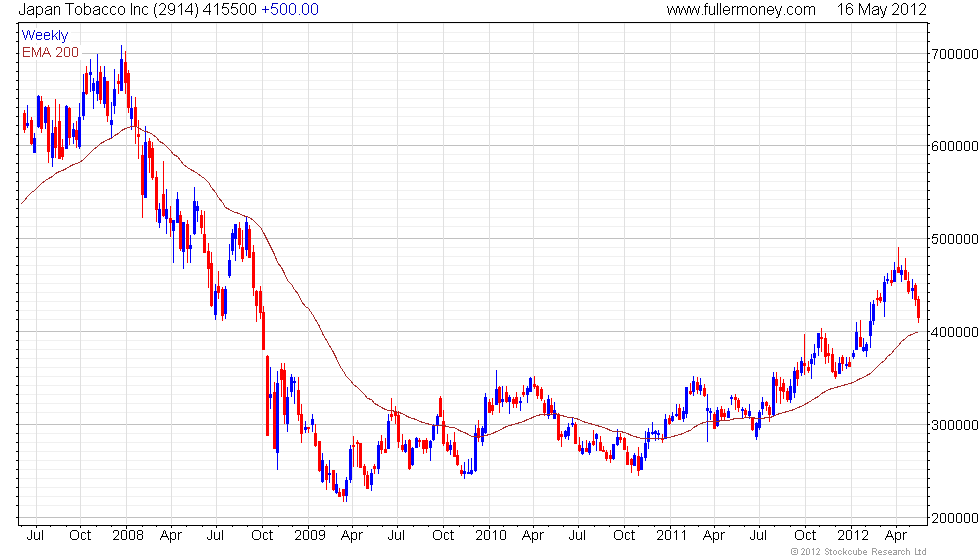The width and height of the screenshot is (980, 560).
Task: Click the 300000 price axis label
Action: (x=954, y=426)
